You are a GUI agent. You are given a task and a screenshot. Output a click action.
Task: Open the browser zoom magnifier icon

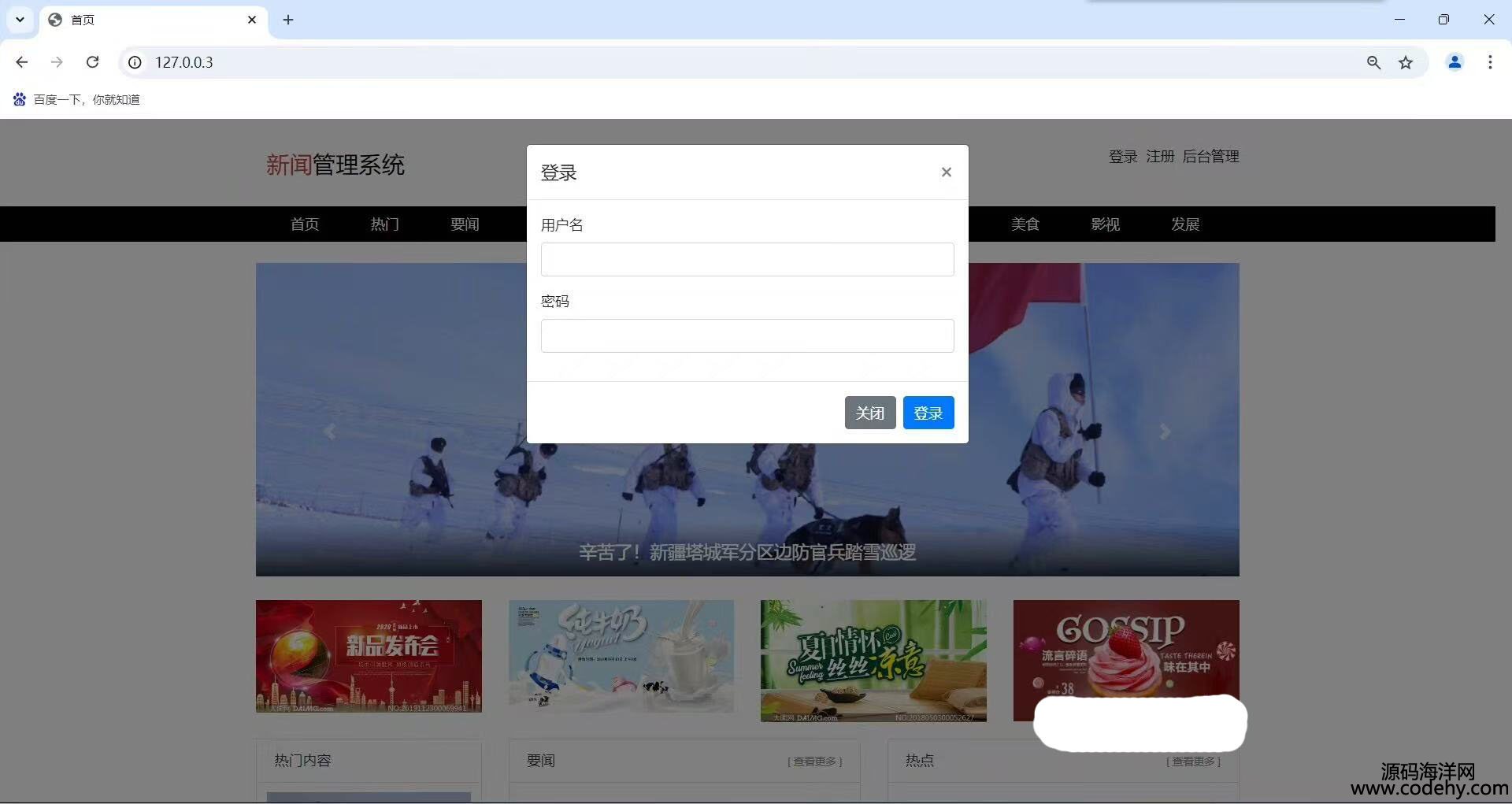coord(1373,62)
